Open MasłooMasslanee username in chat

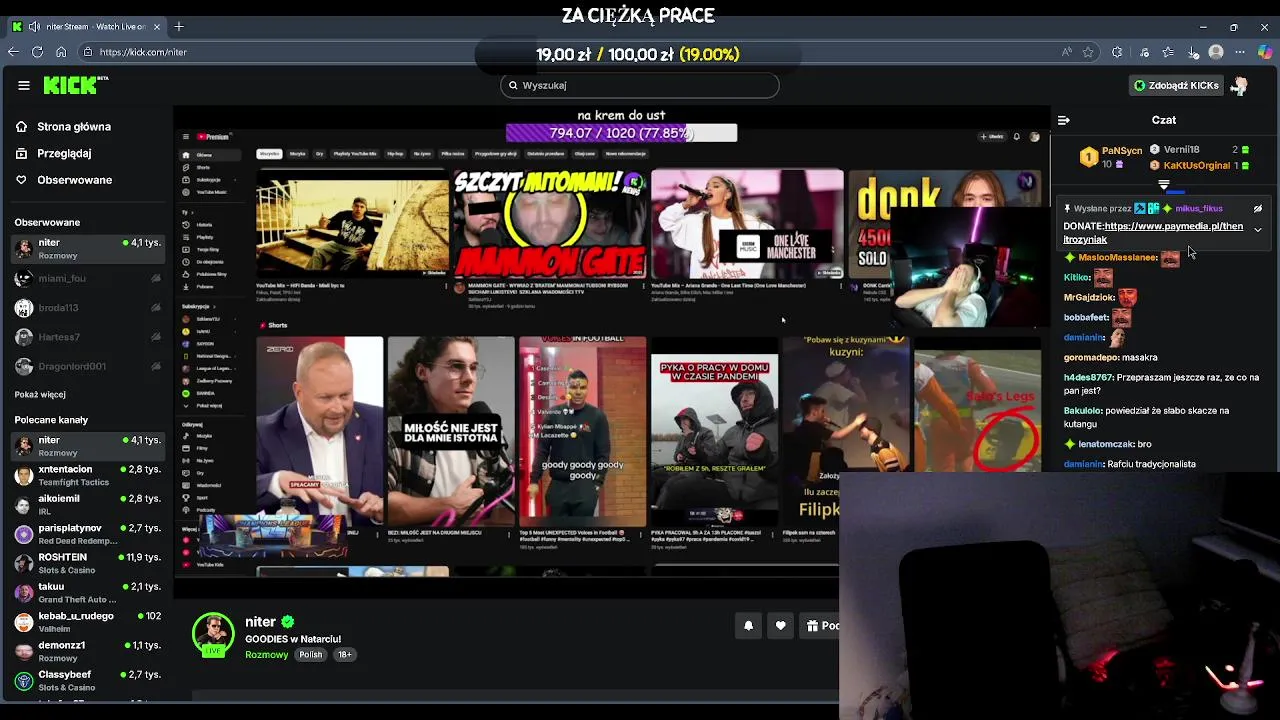click(x=1118, y=258)
